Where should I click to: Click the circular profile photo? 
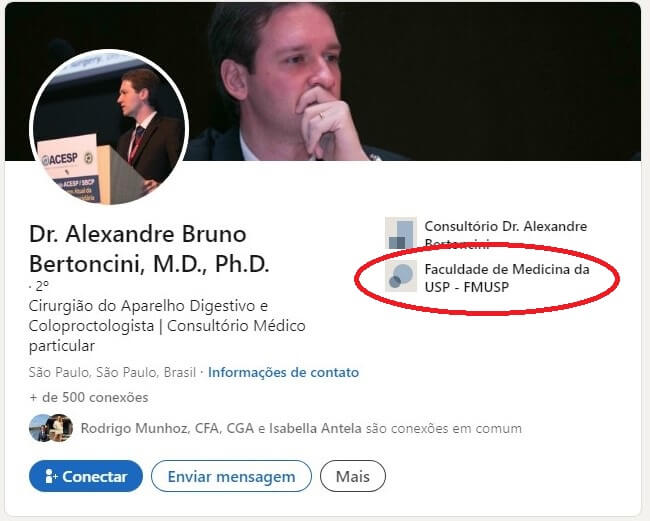coord(109,127)
